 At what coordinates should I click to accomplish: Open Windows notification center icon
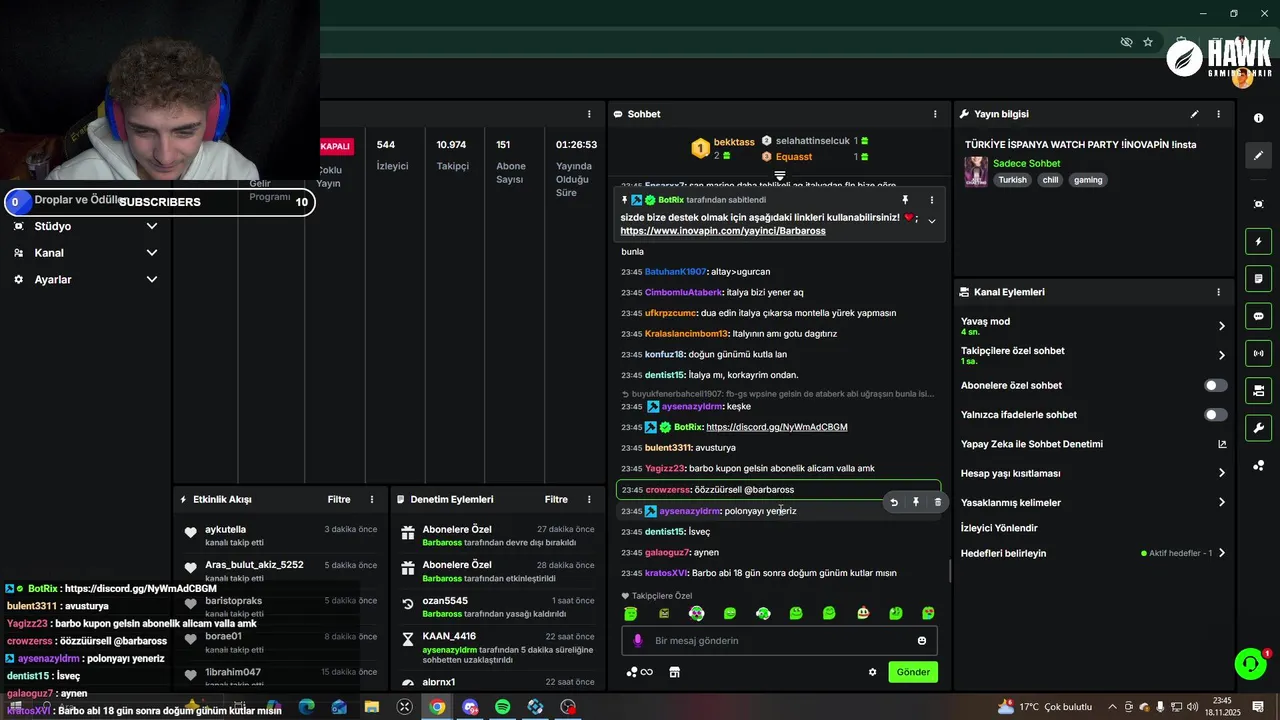pos(1258,707)
